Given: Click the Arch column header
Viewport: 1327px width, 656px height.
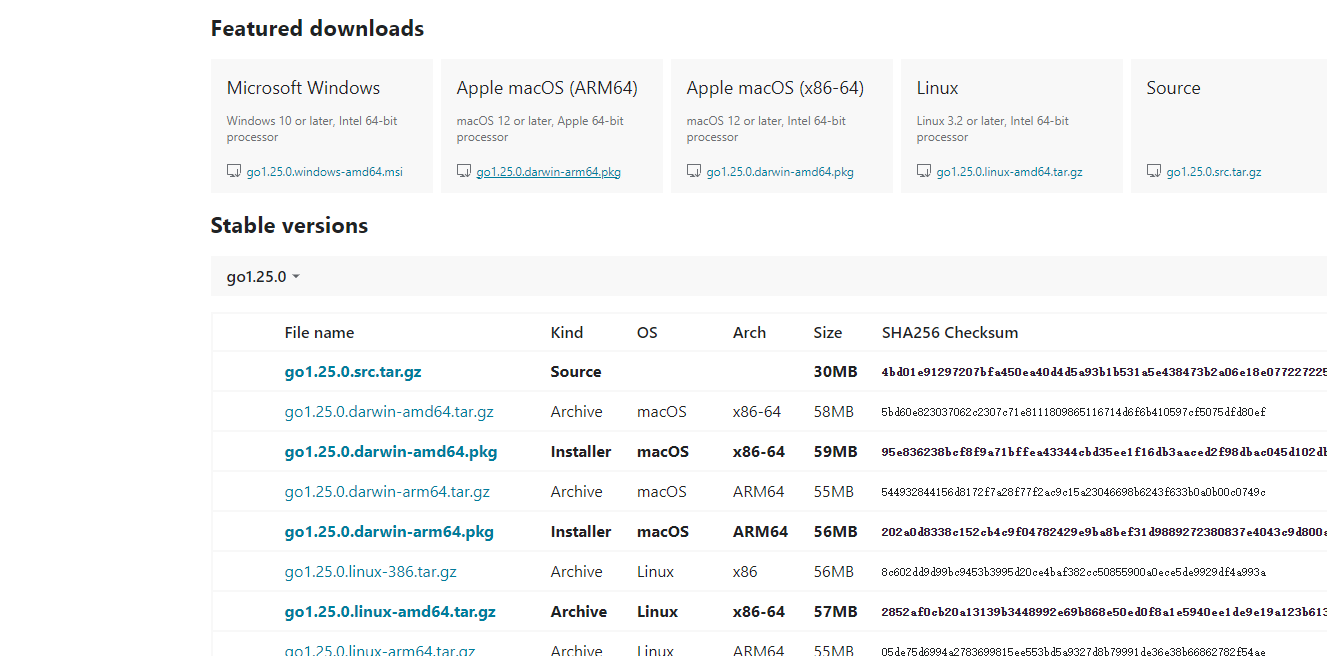Looking at the screenshot, I should [x=749, y=333].
